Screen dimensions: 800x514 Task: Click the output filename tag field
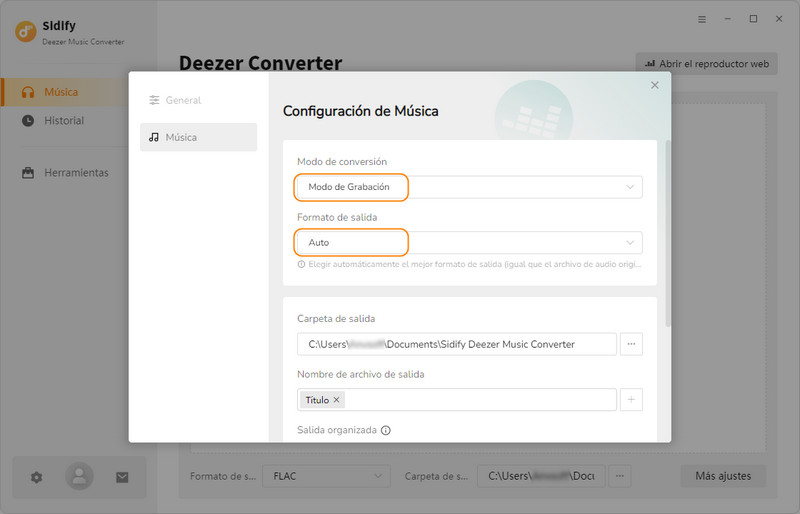[x=457, y=400]
